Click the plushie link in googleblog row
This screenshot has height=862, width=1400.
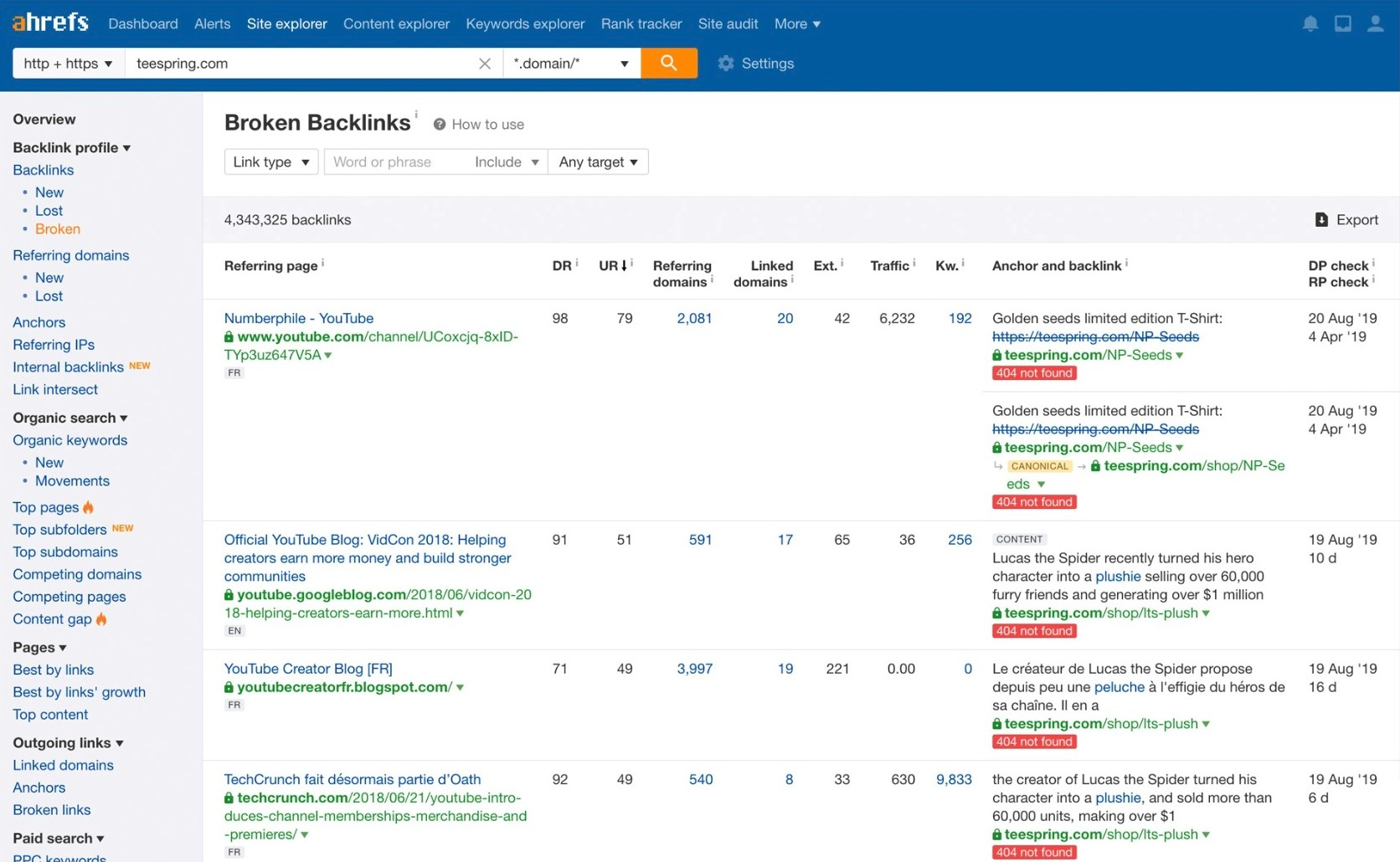(1118, 577)
